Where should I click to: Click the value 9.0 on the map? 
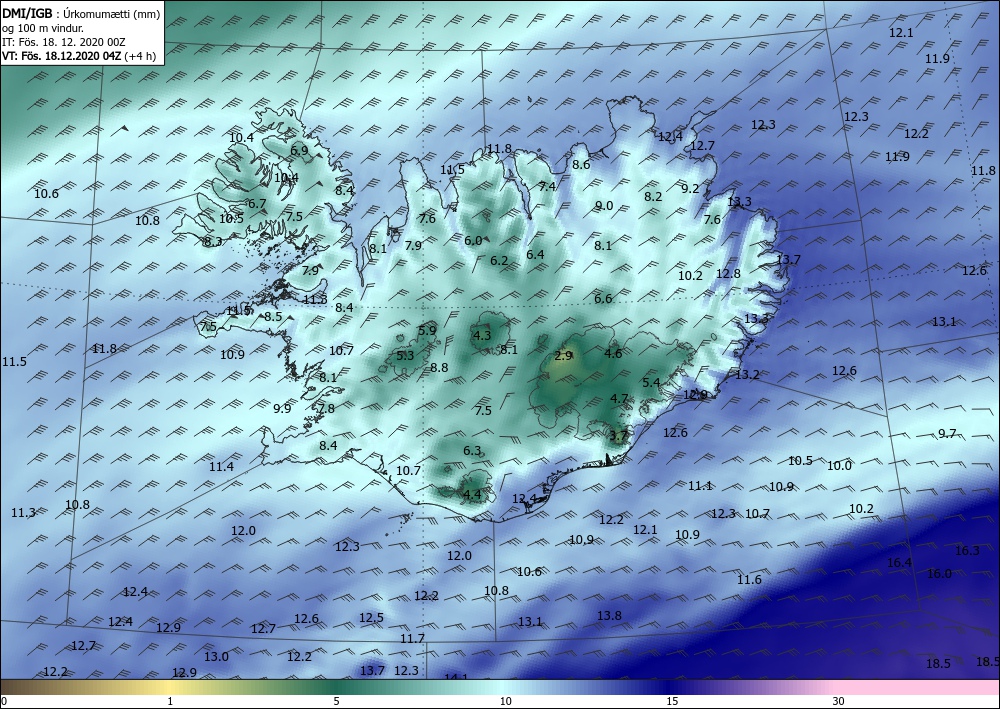click(x=604, y=205)
